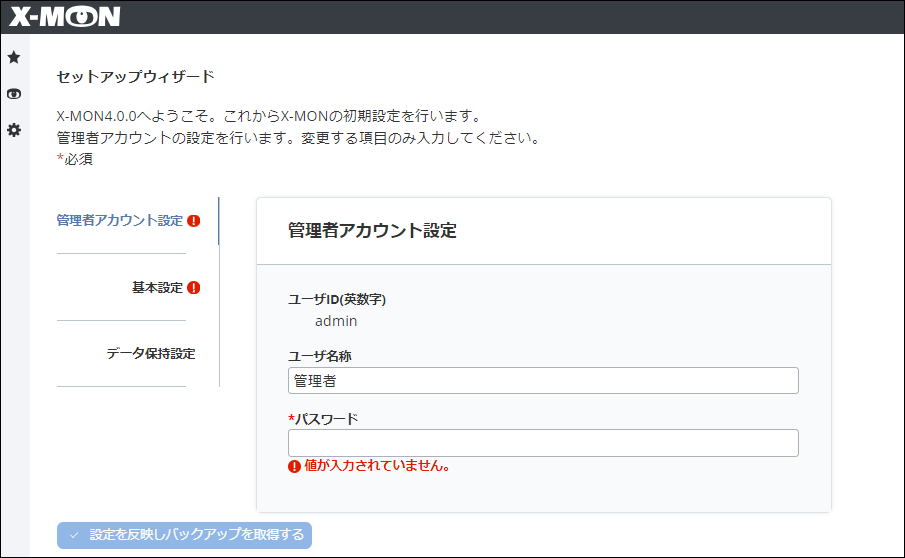The image size is (905, 558).
Task: Switch to the 基本設定 tab
Action: 157,288
